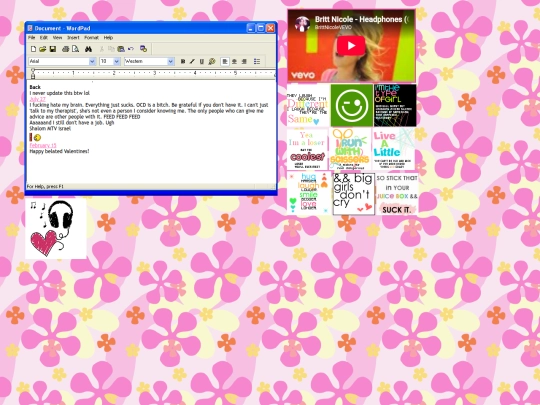This screenshot has height=405, width=540.
Task: Click the 'Happy belated Valentines!' line
Action: click(60, 151)
